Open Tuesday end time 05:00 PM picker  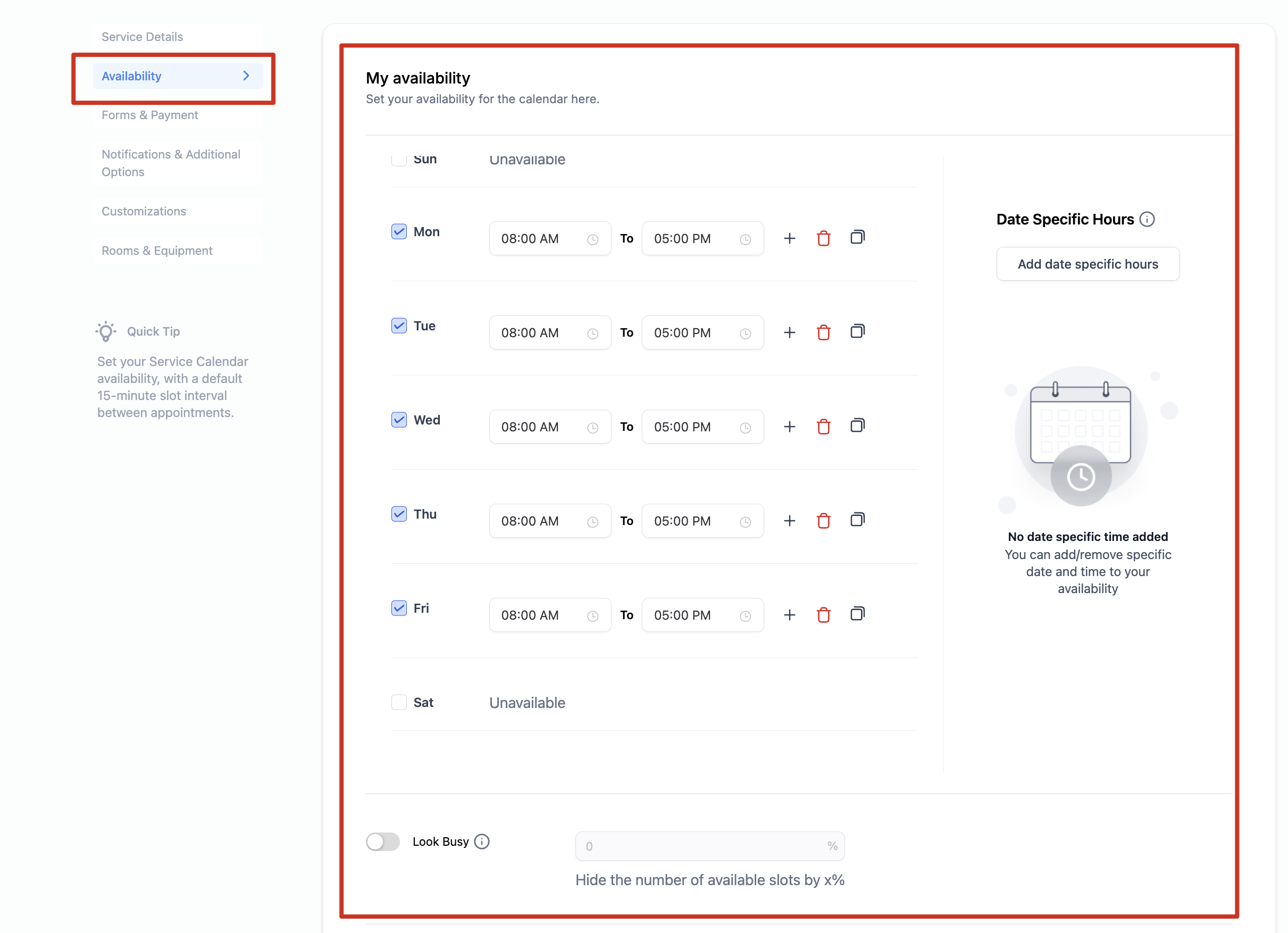[702, 332]
